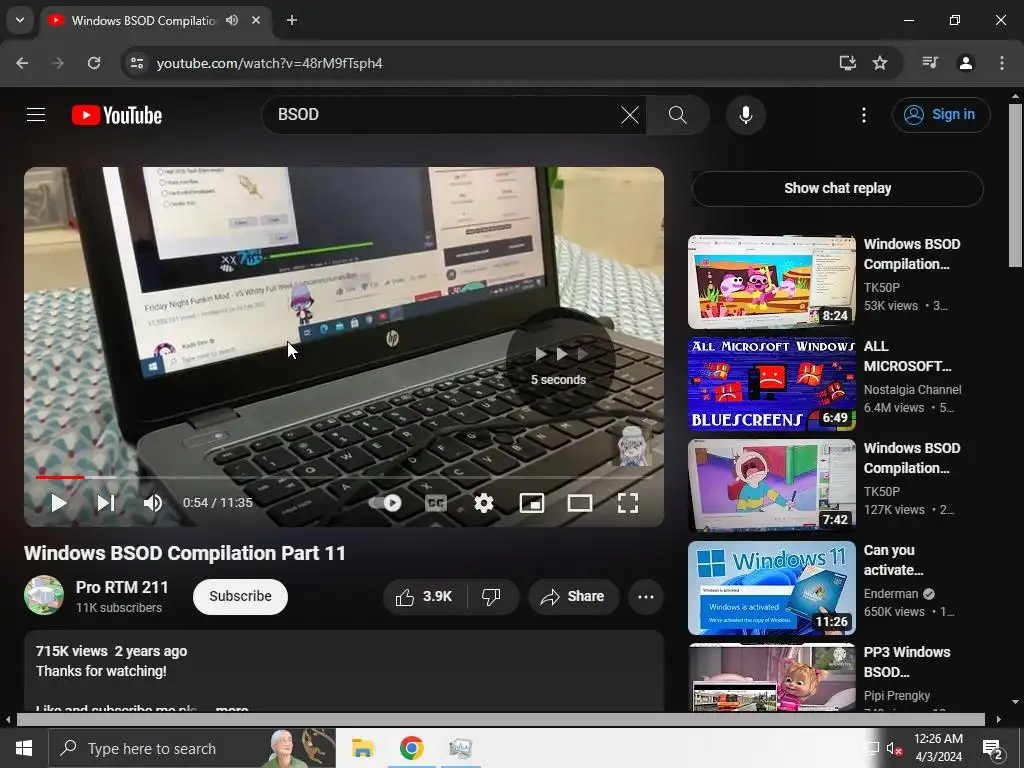Open PP3 Windows BSOD video title
Viewport: 1024px width, 768px height.
pyautogui.click(x=906, y=662)
